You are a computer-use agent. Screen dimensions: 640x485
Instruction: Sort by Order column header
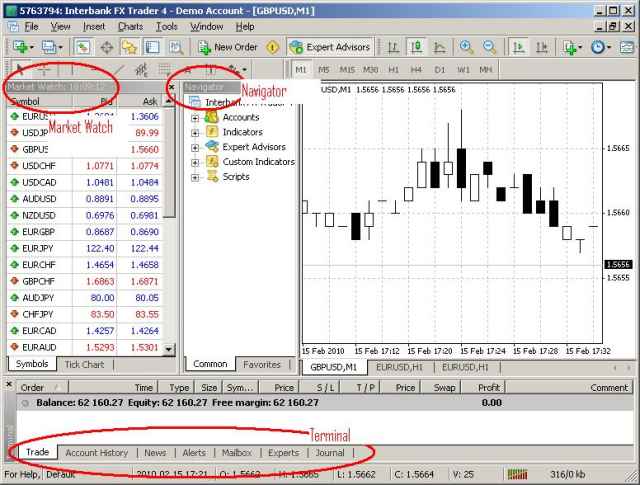coord(42,387)
